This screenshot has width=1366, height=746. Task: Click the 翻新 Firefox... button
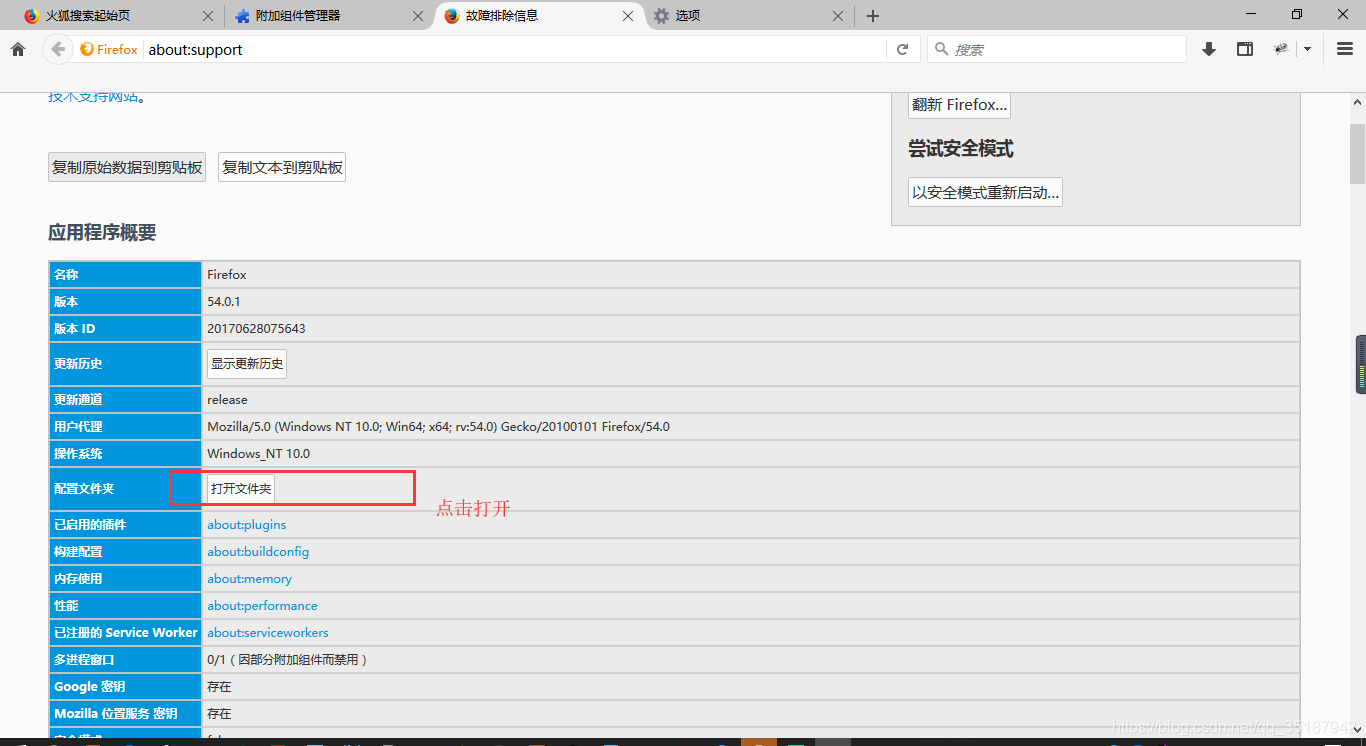959,104
